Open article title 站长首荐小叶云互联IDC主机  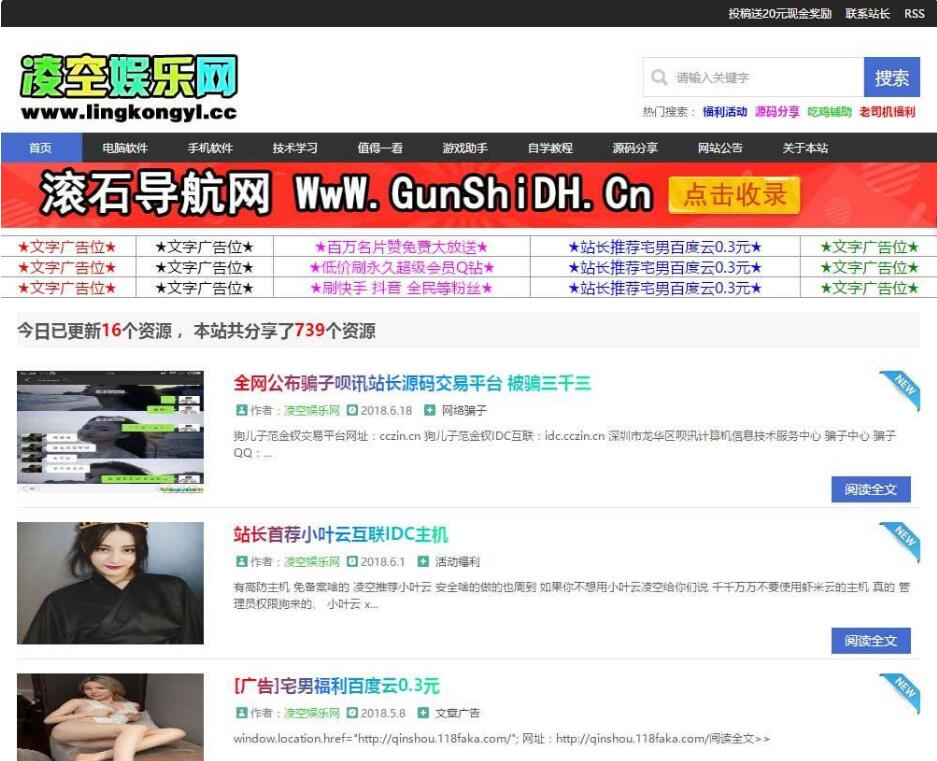pyautogui.click(x=341, y=534)
